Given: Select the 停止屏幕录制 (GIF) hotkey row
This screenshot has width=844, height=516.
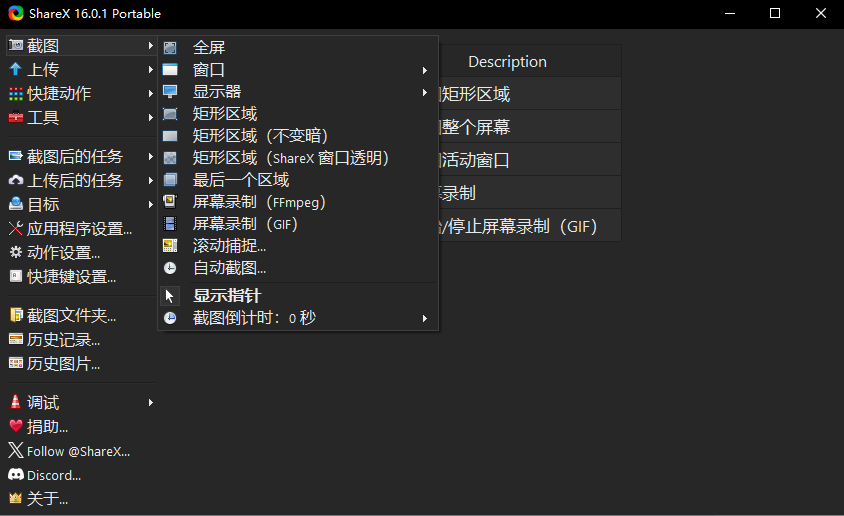Looking at the screenshot, I should (x=530, y=225).
